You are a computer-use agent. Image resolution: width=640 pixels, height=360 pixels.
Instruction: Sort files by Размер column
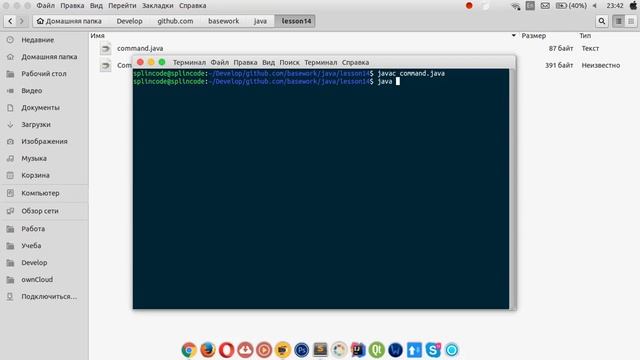pyautogui.click(x=533, y=36)
